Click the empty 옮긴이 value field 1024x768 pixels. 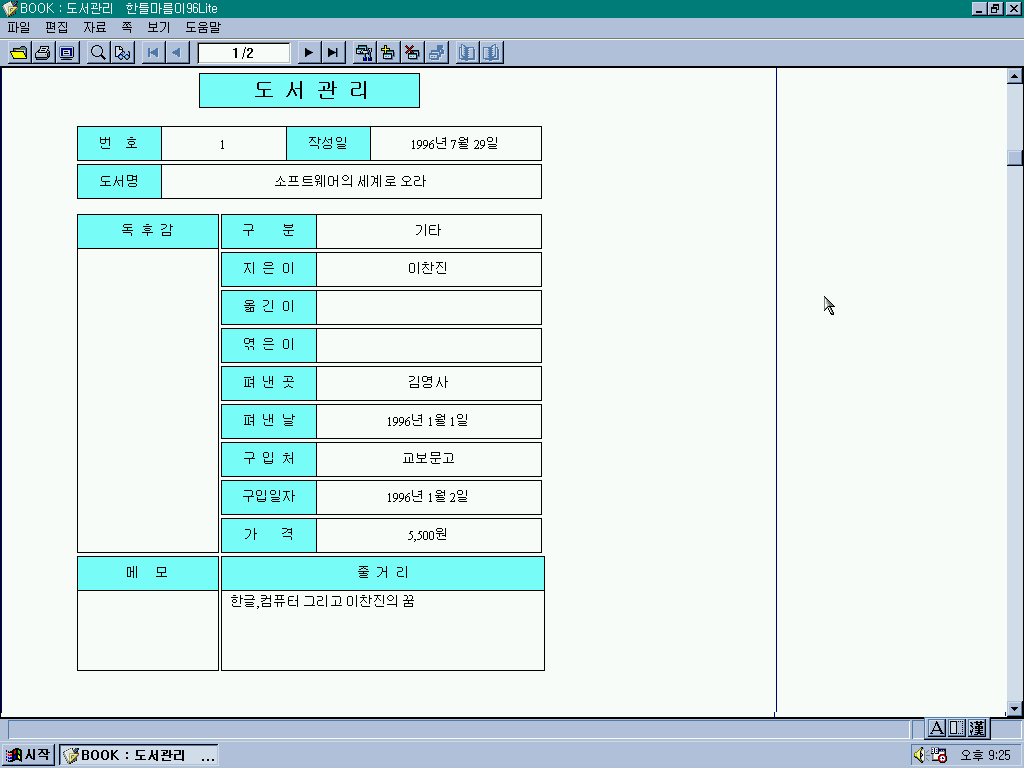(x=428, y=307)
